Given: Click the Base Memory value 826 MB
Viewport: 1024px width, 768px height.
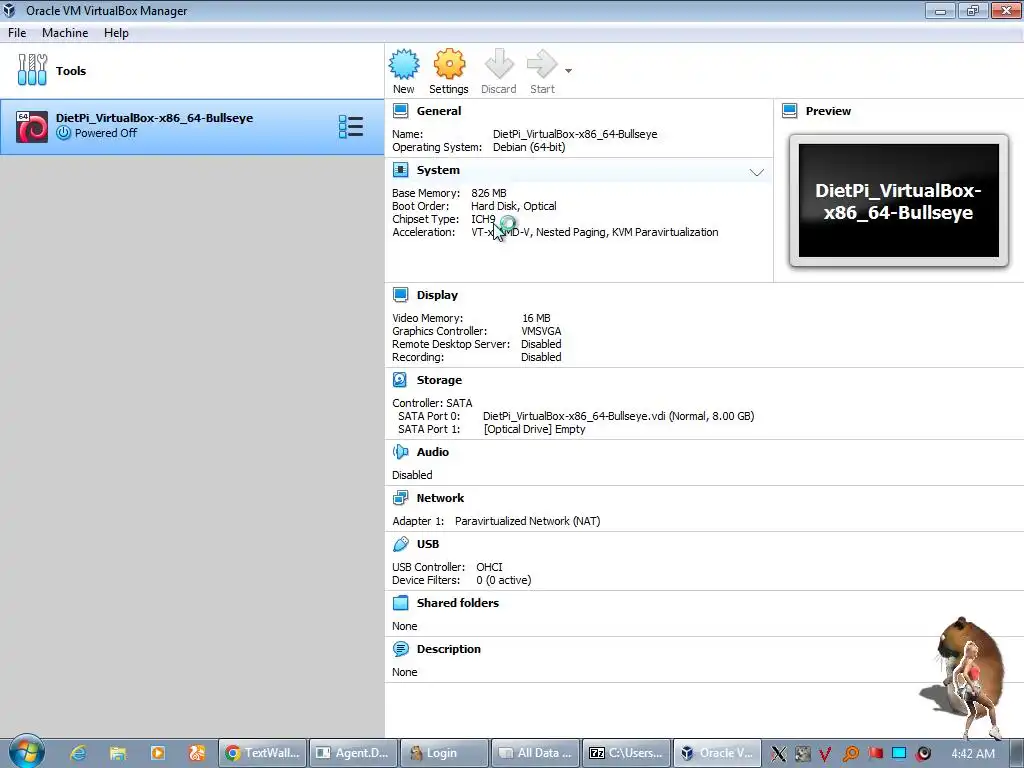Looking at the screenshot, I should pos(488,193).
